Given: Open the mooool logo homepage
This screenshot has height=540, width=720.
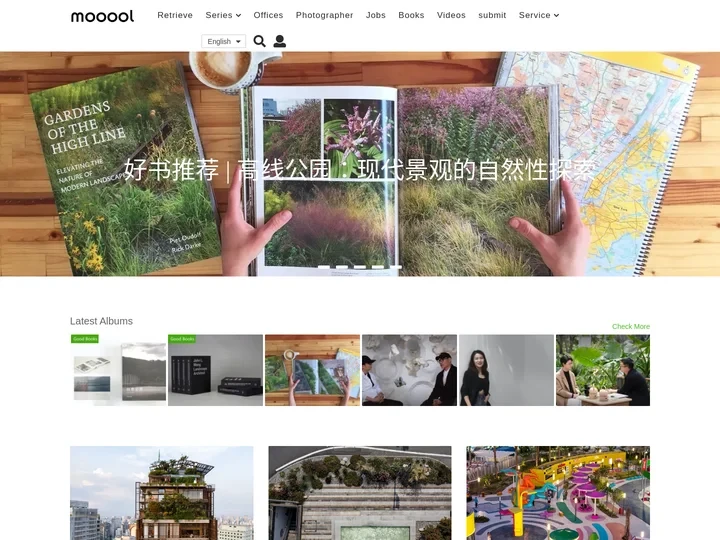Looking at the screenshot, I should (x=102, y=16).
